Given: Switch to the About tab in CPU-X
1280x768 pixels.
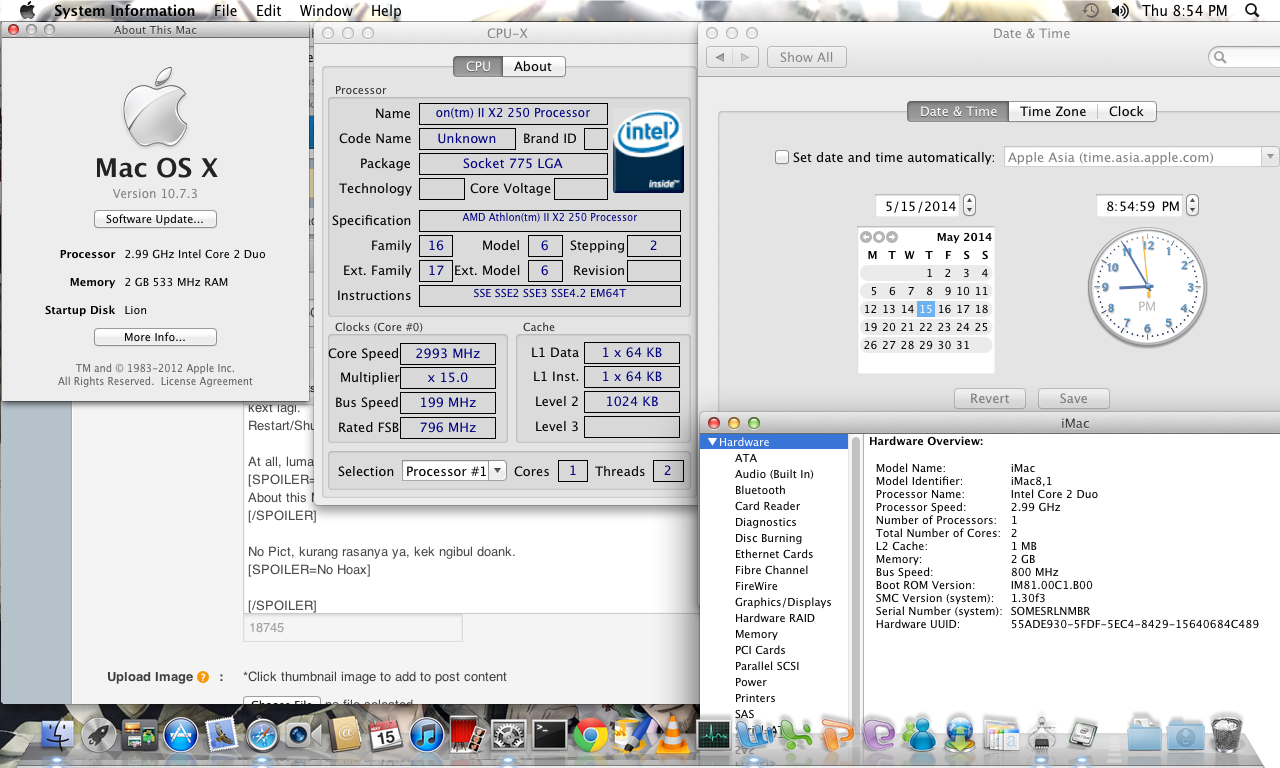Looking at the screenshot, I should 533,66.
